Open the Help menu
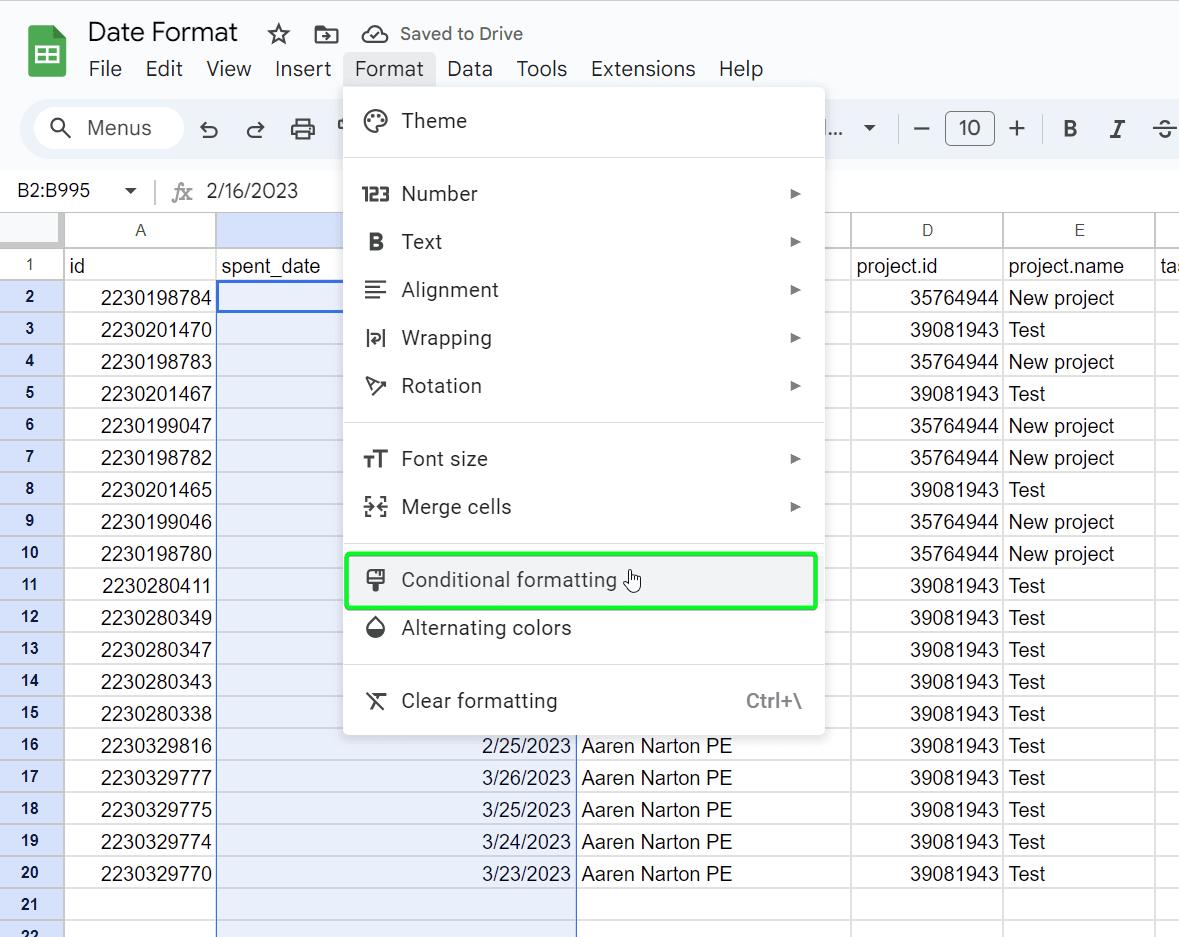Viewport: 1179px width, 937px height. (740, 69)
